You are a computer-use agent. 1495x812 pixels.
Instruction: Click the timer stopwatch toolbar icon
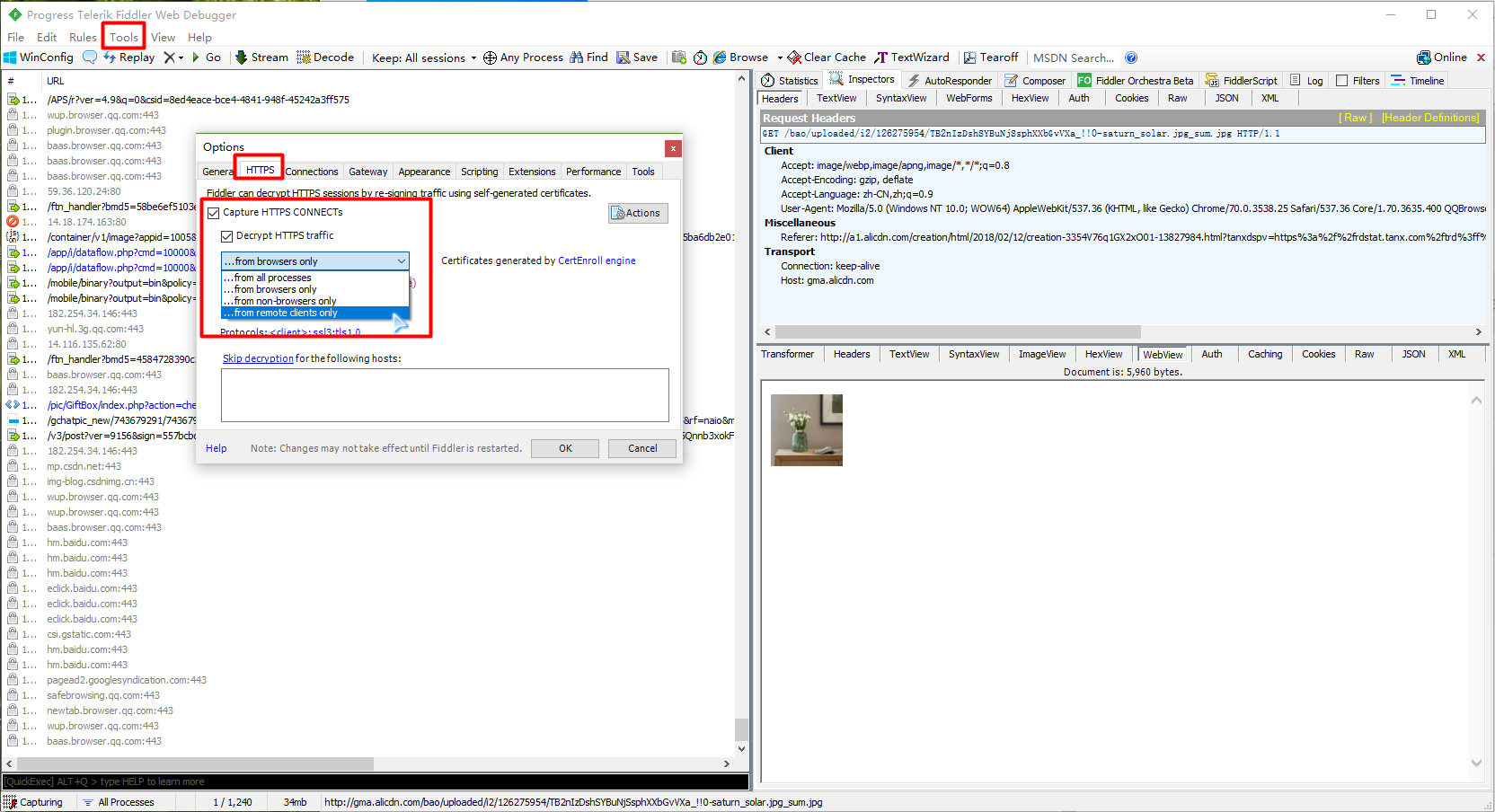click(x=700, y=57)
